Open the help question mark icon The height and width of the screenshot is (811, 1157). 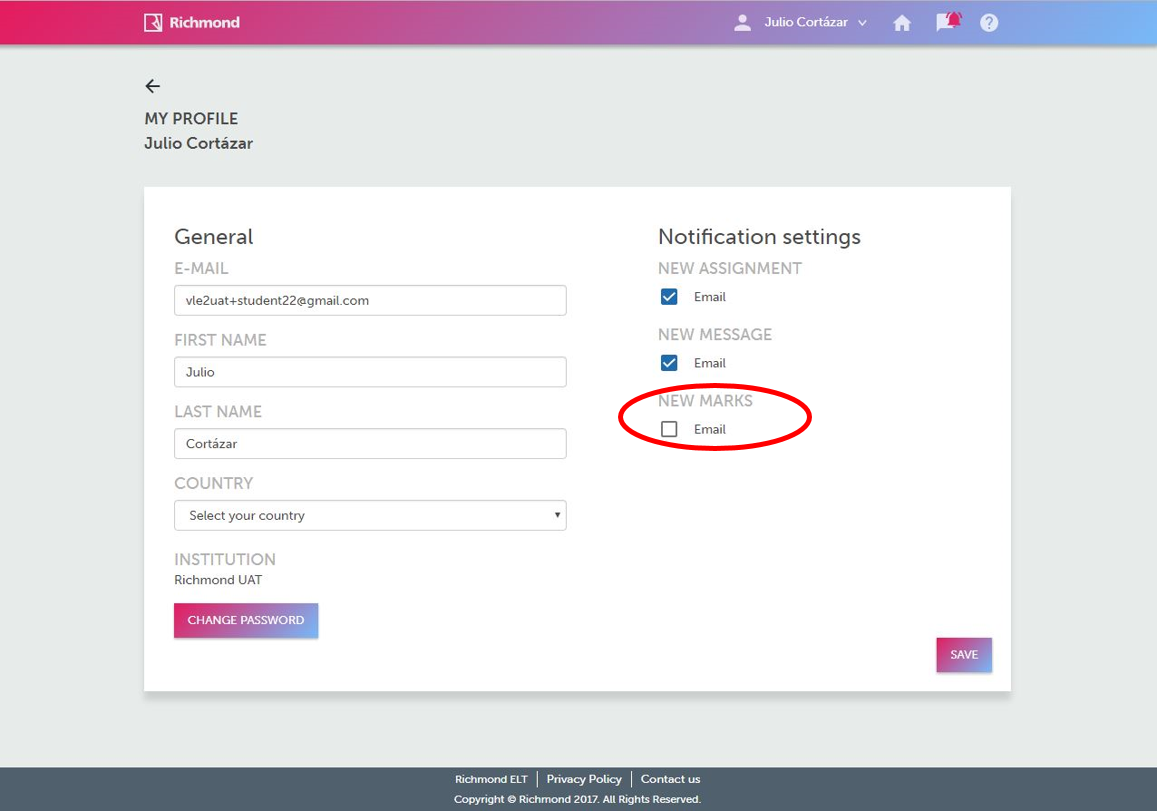pos(989,23)
